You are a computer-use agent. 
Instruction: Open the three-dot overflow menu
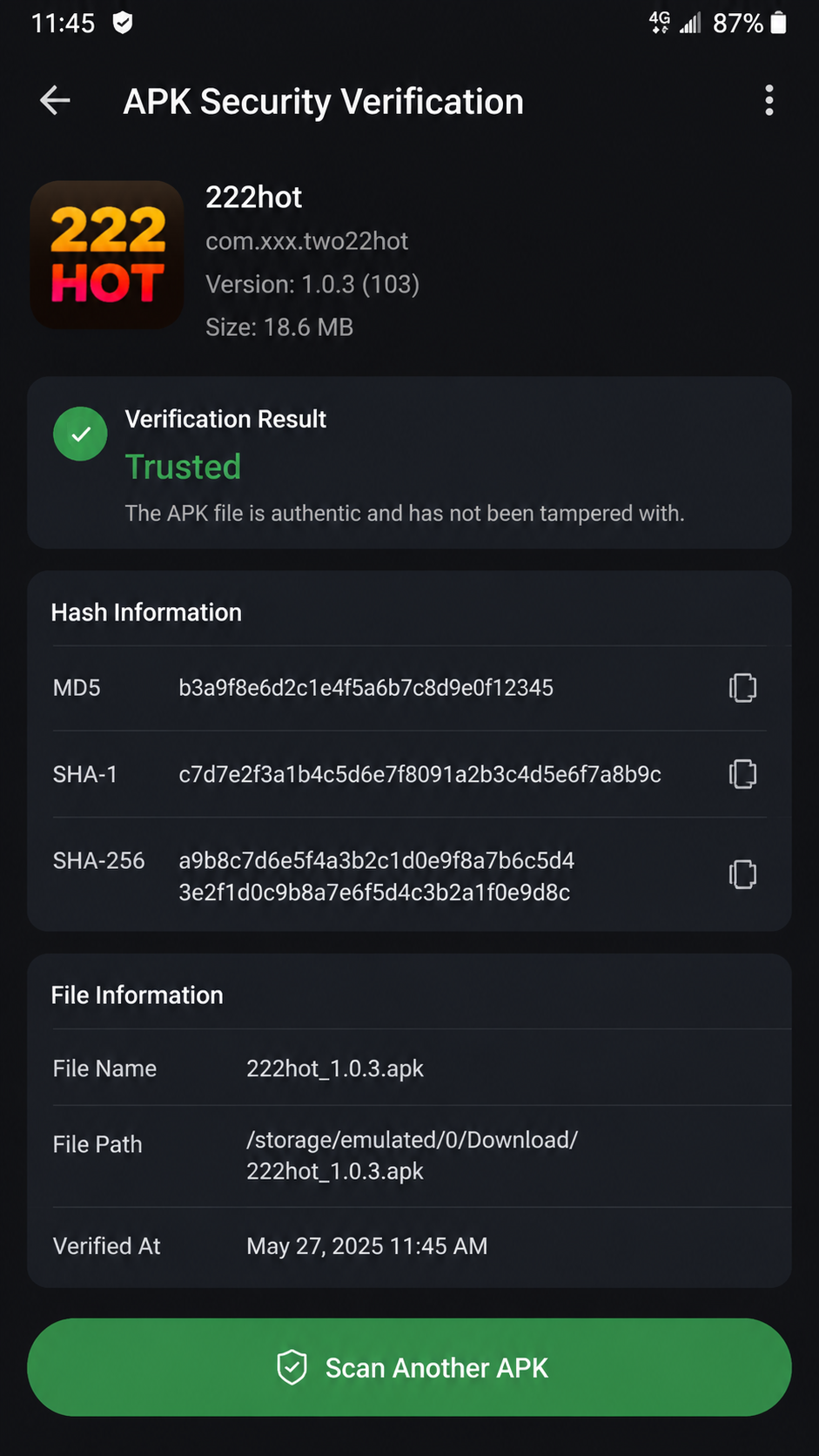coord(769,101)
